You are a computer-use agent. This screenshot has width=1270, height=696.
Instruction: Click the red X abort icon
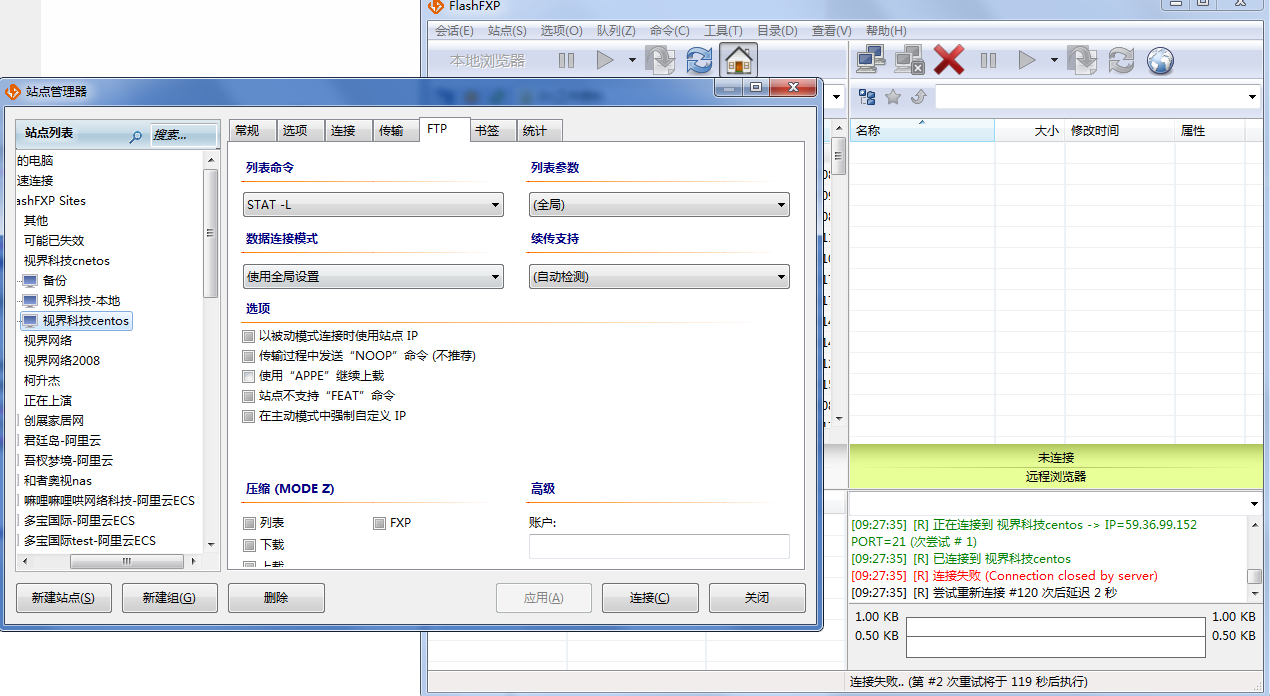pos(948,60)
